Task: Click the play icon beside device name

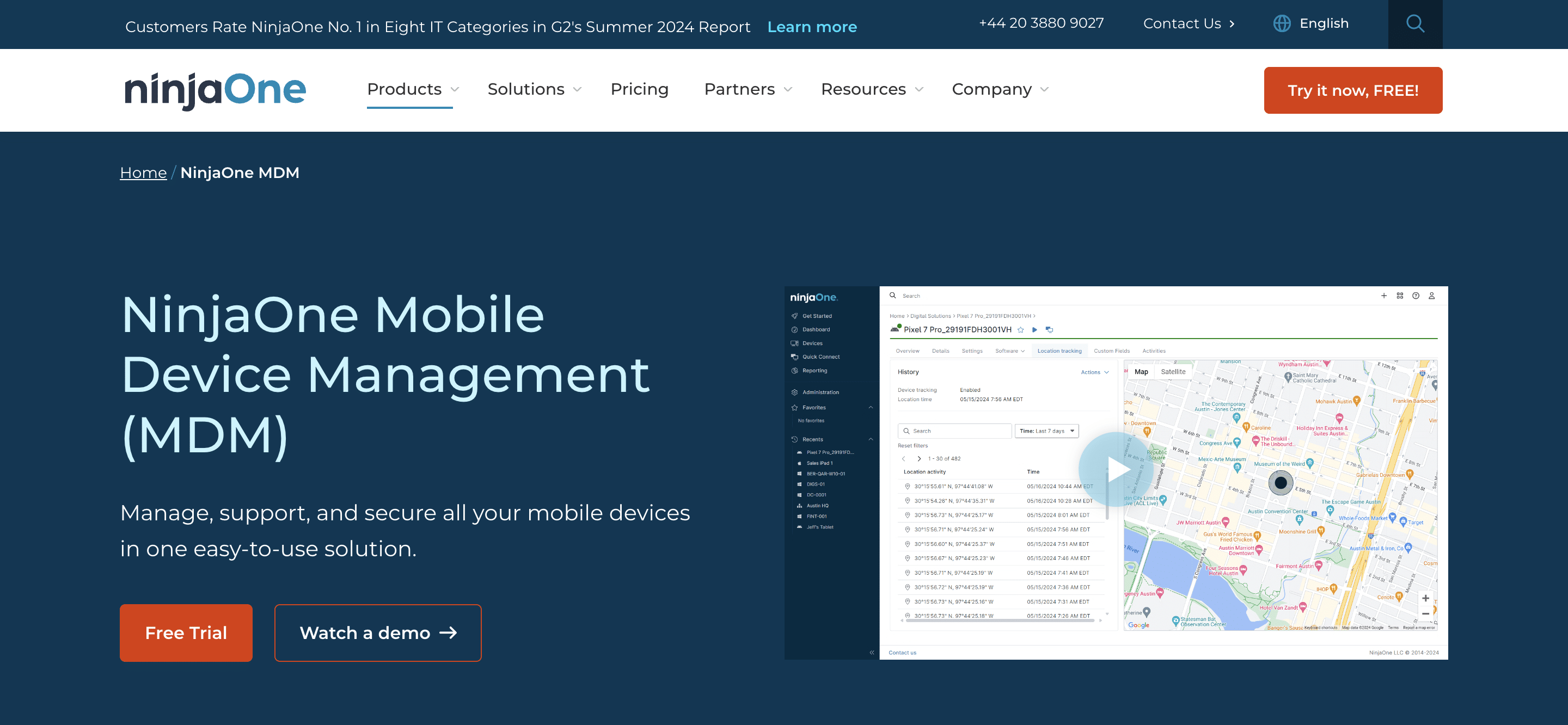Action: [x=1035, y=329]
